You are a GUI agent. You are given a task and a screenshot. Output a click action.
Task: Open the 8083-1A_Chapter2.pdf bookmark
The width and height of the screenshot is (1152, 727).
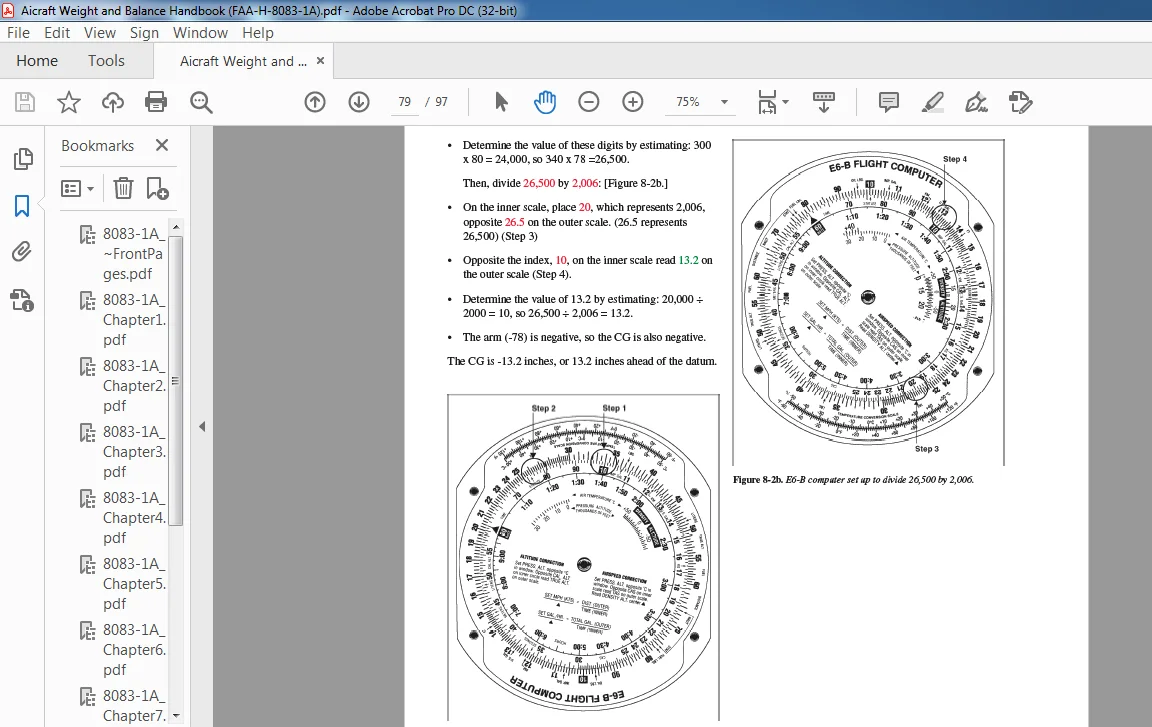134,386
